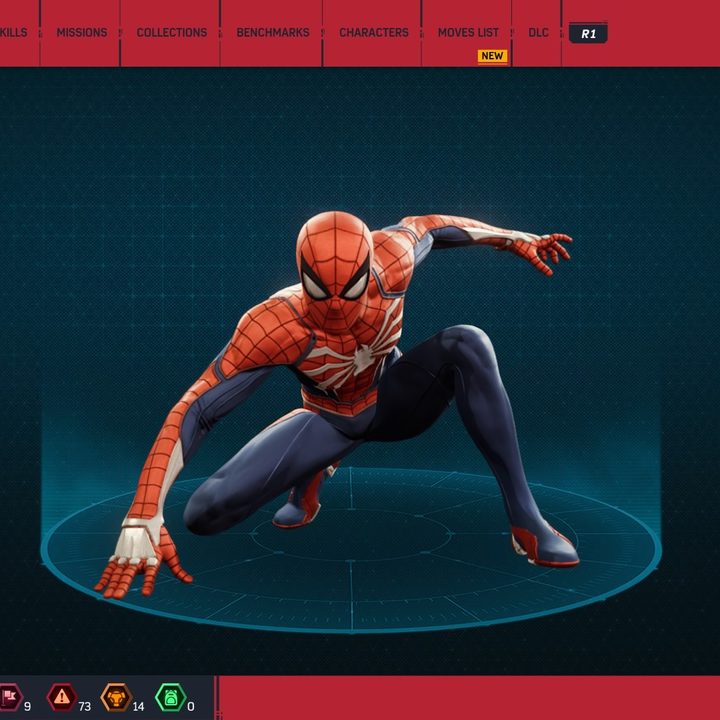Go to the Characters tab
The image size is (720, 720).
(374, 33)
